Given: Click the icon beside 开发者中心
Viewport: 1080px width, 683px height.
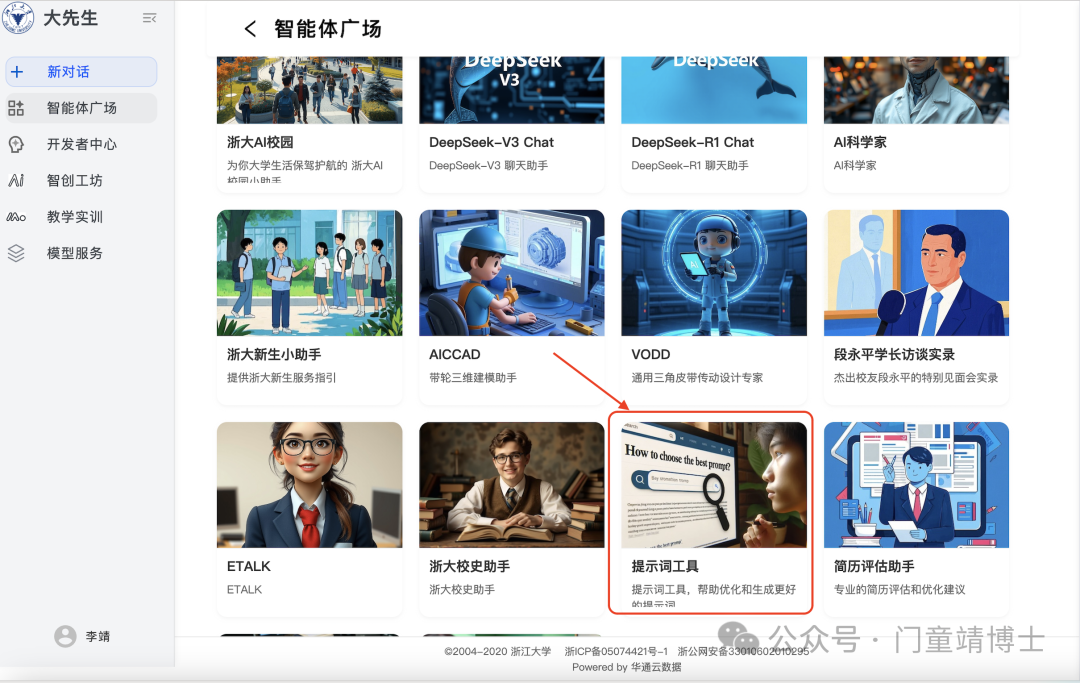Looking at the screenshot, I should [x=16, y=144].
